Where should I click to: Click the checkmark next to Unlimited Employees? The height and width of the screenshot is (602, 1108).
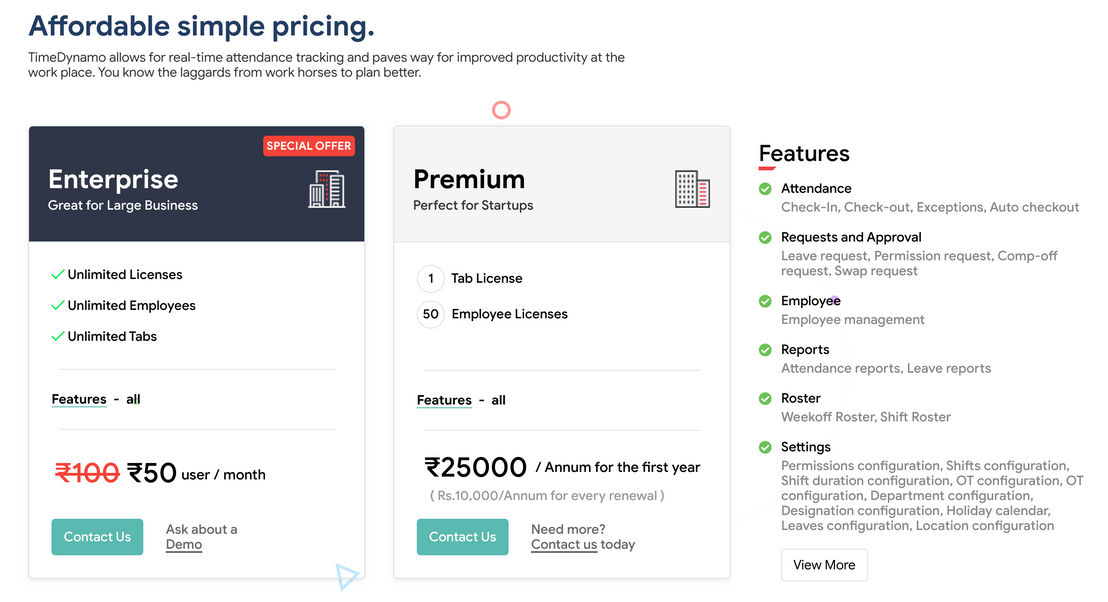58,305
